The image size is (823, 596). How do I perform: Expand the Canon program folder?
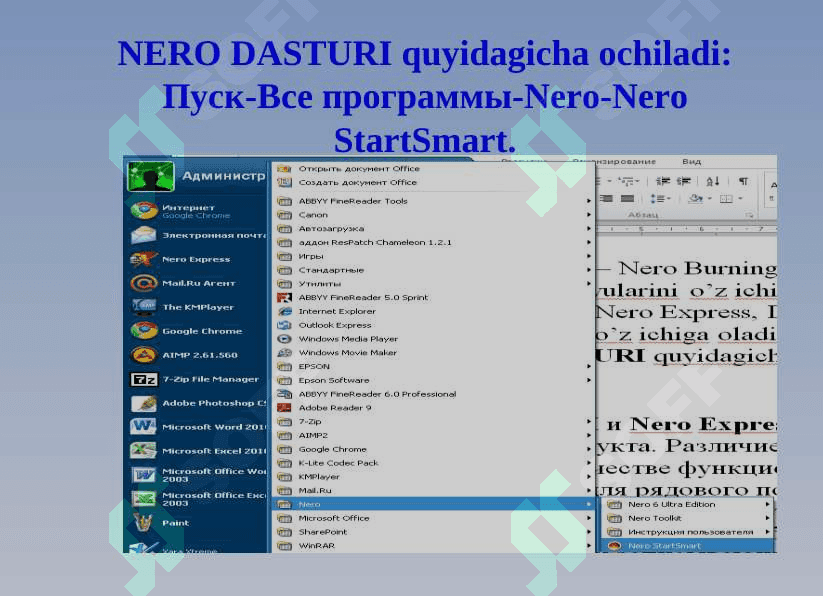click(x=434, y=215)
